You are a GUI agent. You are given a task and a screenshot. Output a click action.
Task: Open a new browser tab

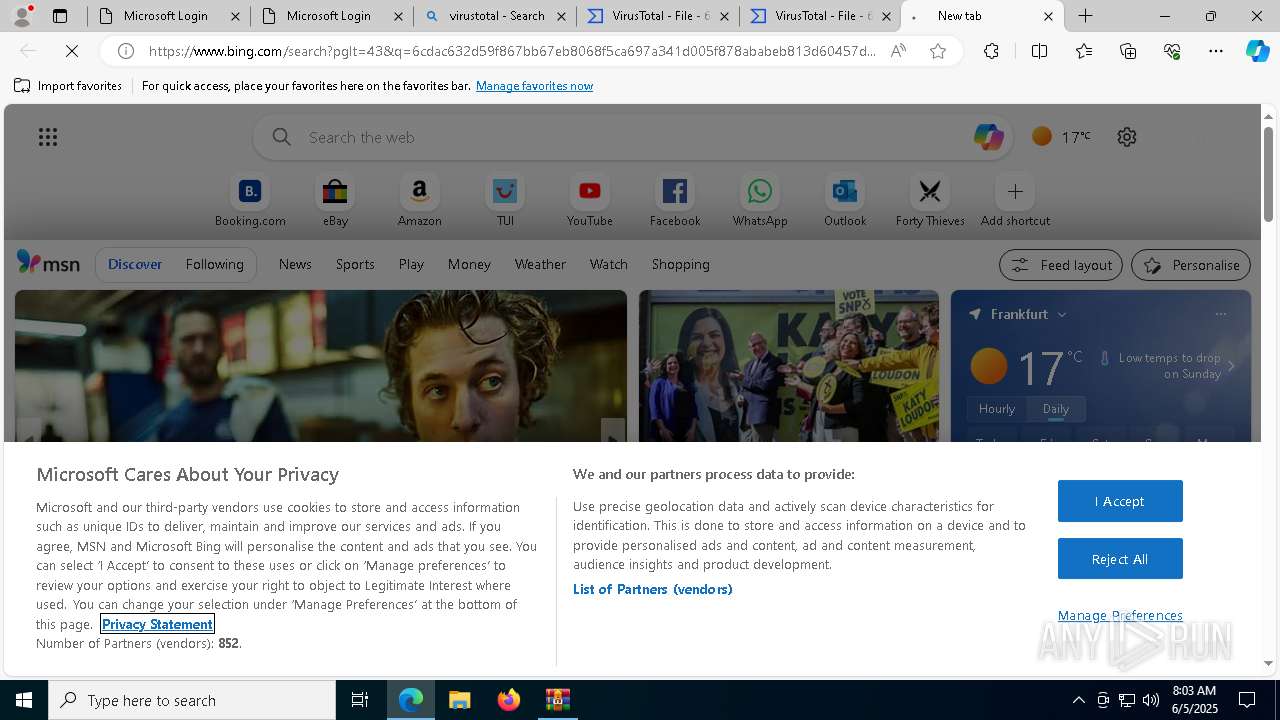pyautogui.click(x=1086, y=16)
